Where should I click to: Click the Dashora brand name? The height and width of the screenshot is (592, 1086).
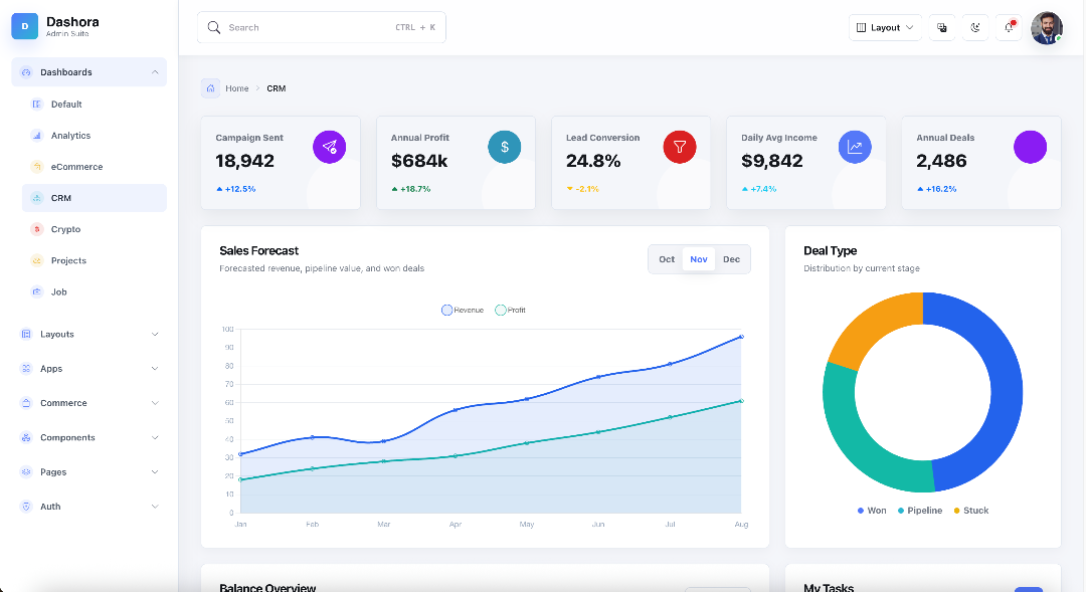tap(73, 21)
